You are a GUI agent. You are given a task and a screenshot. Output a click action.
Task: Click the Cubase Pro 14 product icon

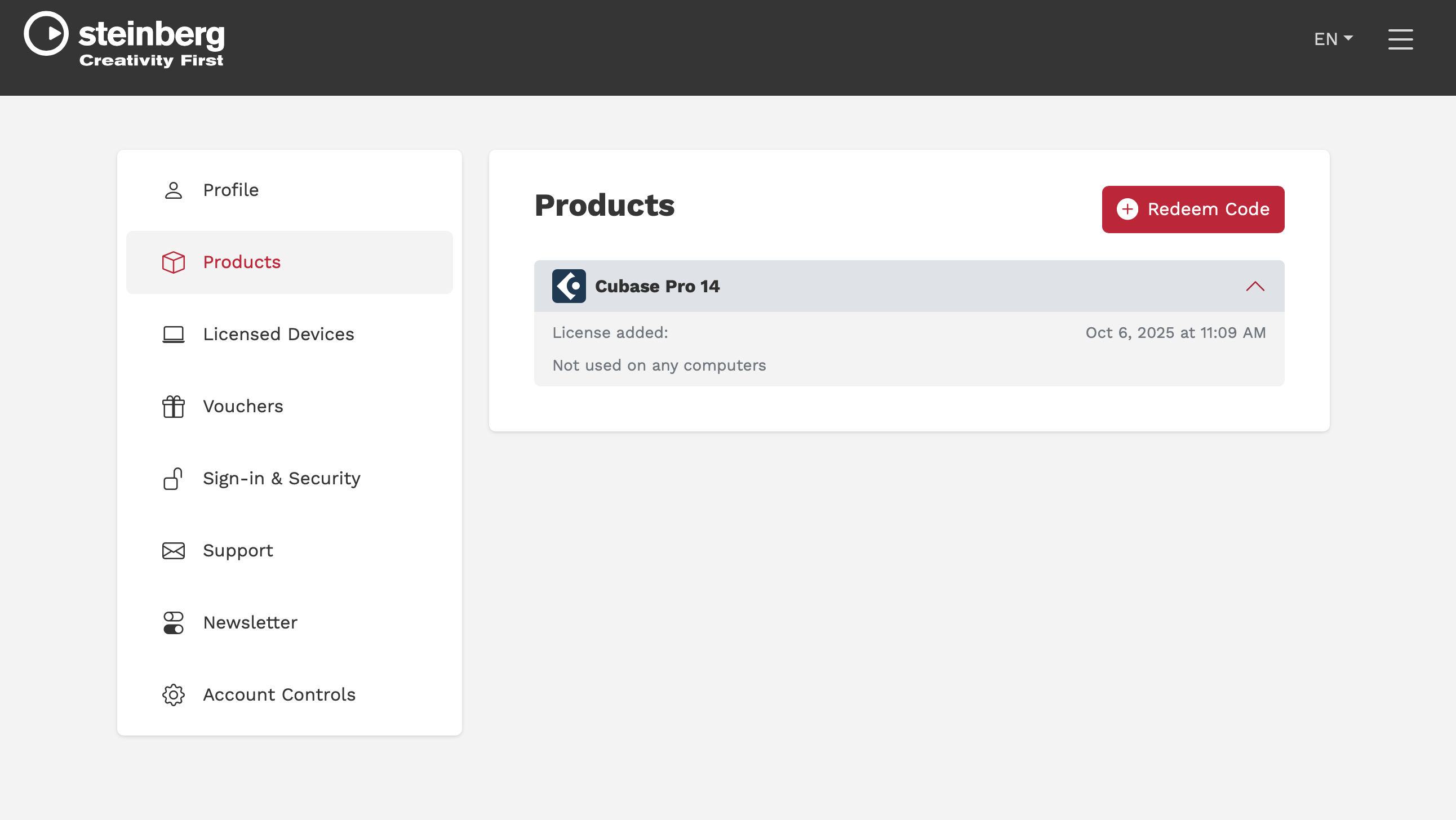[x=569, y=286]
